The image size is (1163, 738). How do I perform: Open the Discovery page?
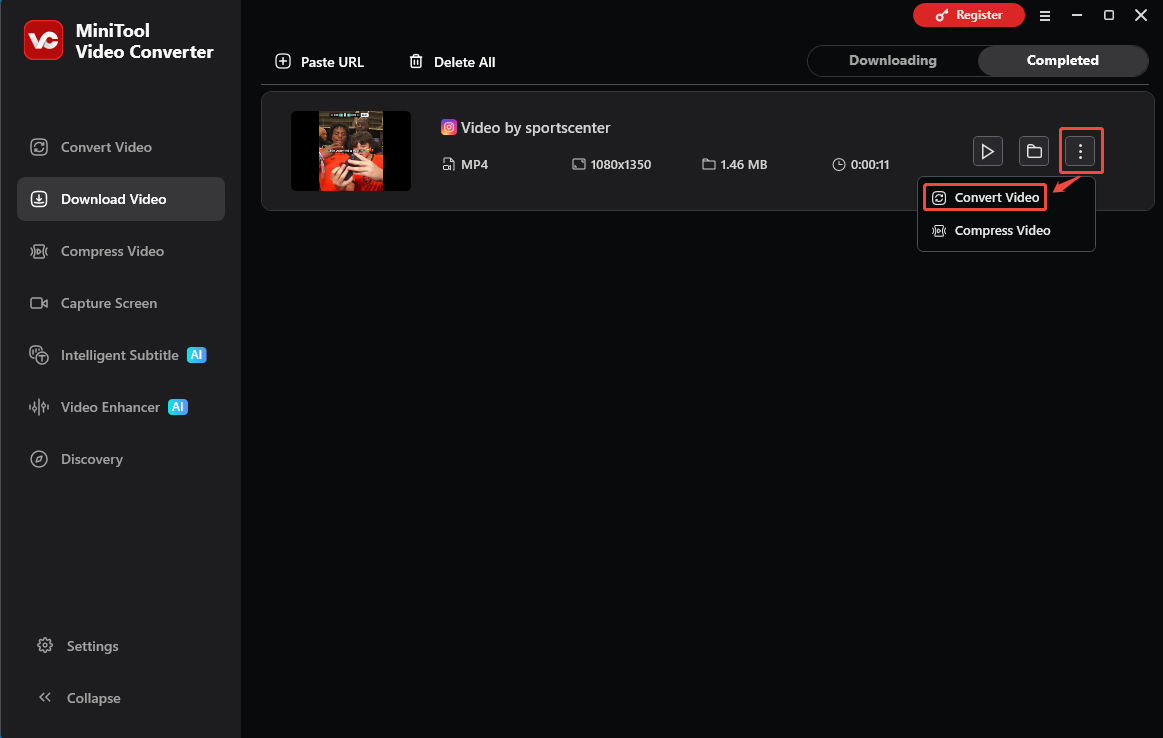(x=121, y=458)
